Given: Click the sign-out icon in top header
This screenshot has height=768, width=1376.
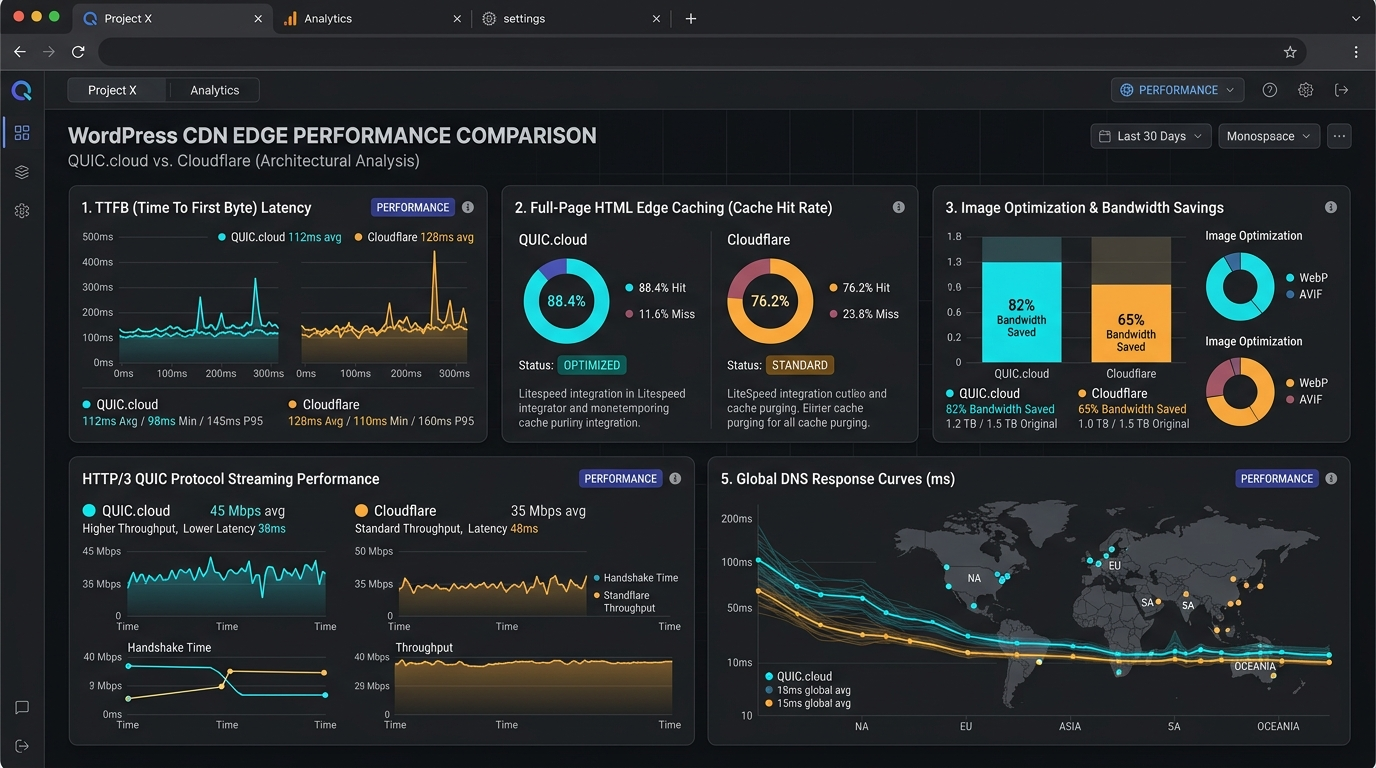Looking at the screenshot, I should point(1342,90).
